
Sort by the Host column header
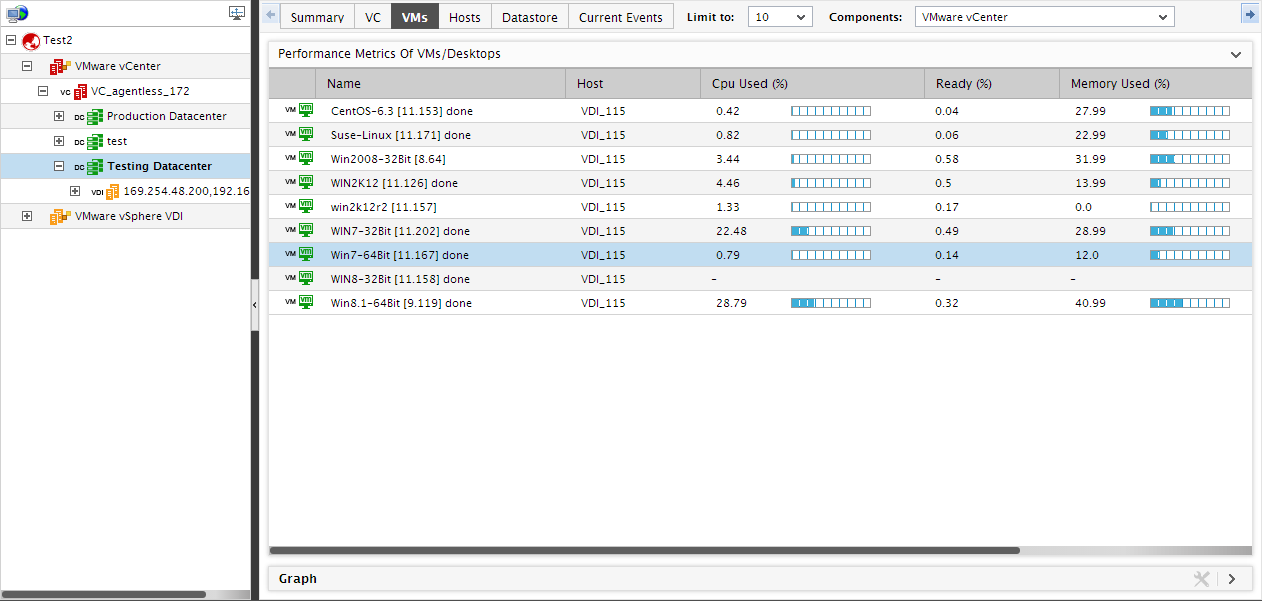pyautogui.click(x=632, y=84)
